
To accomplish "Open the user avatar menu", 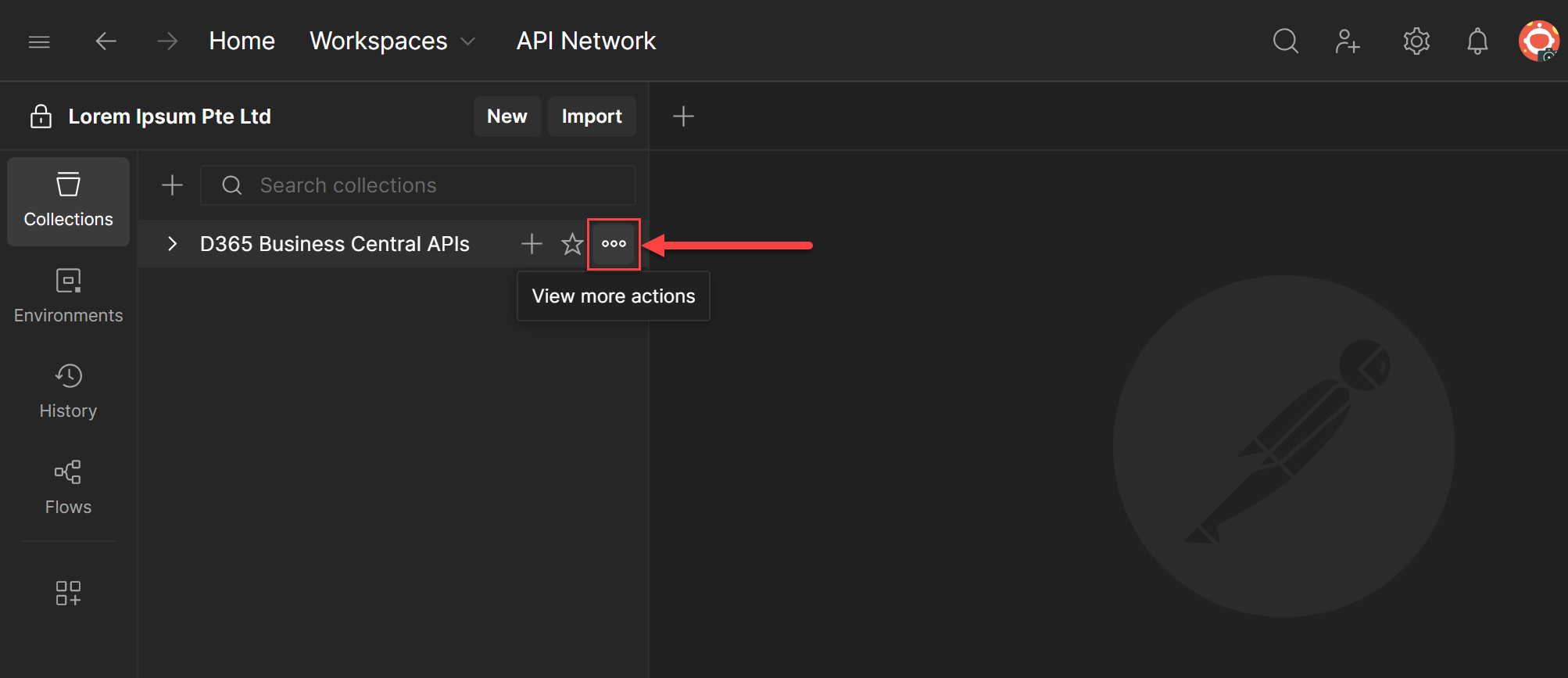I will pyautogui.click(x=1539, y=41).
